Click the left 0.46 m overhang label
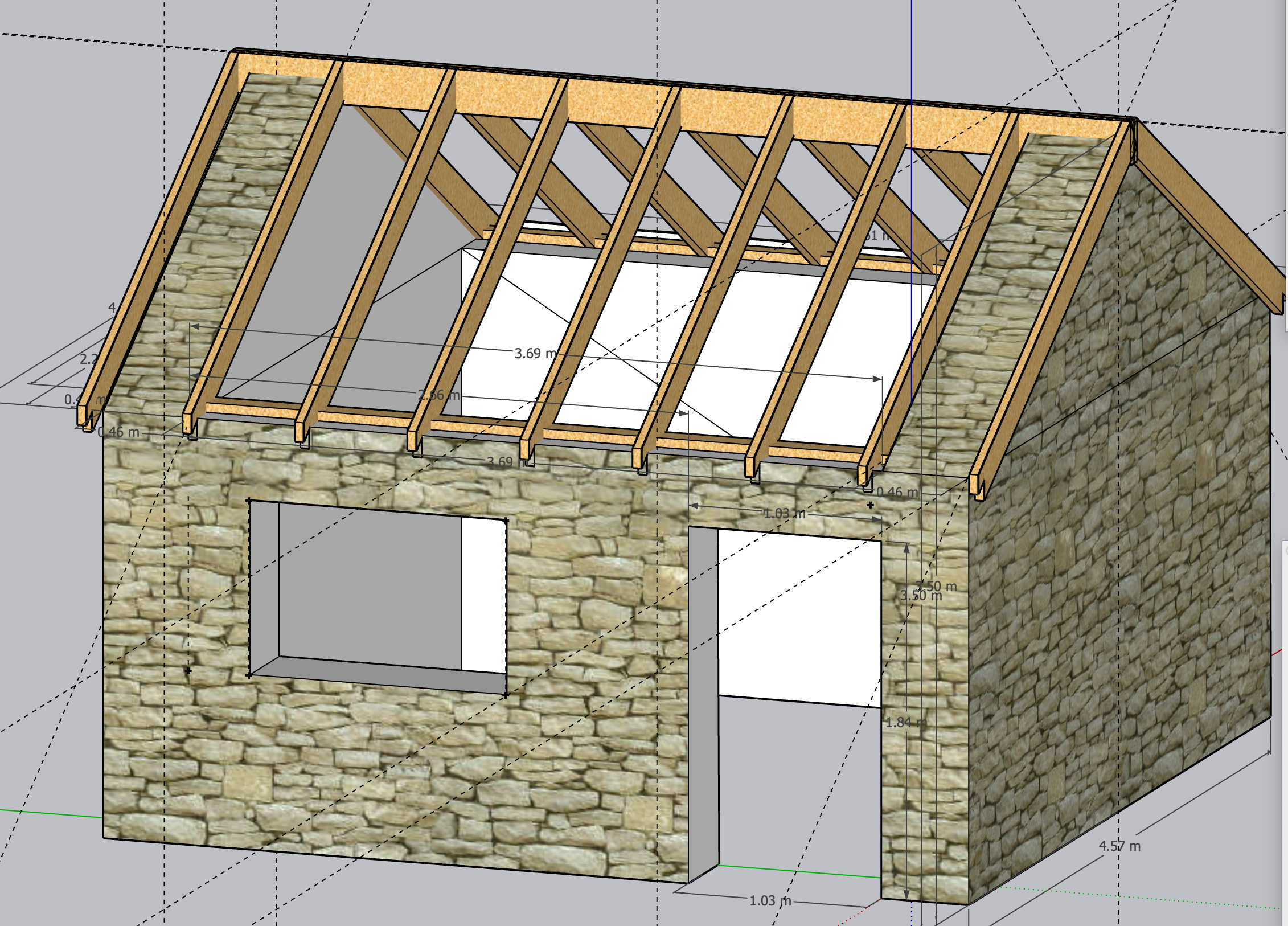1288x926 pixels. (118, 432)
